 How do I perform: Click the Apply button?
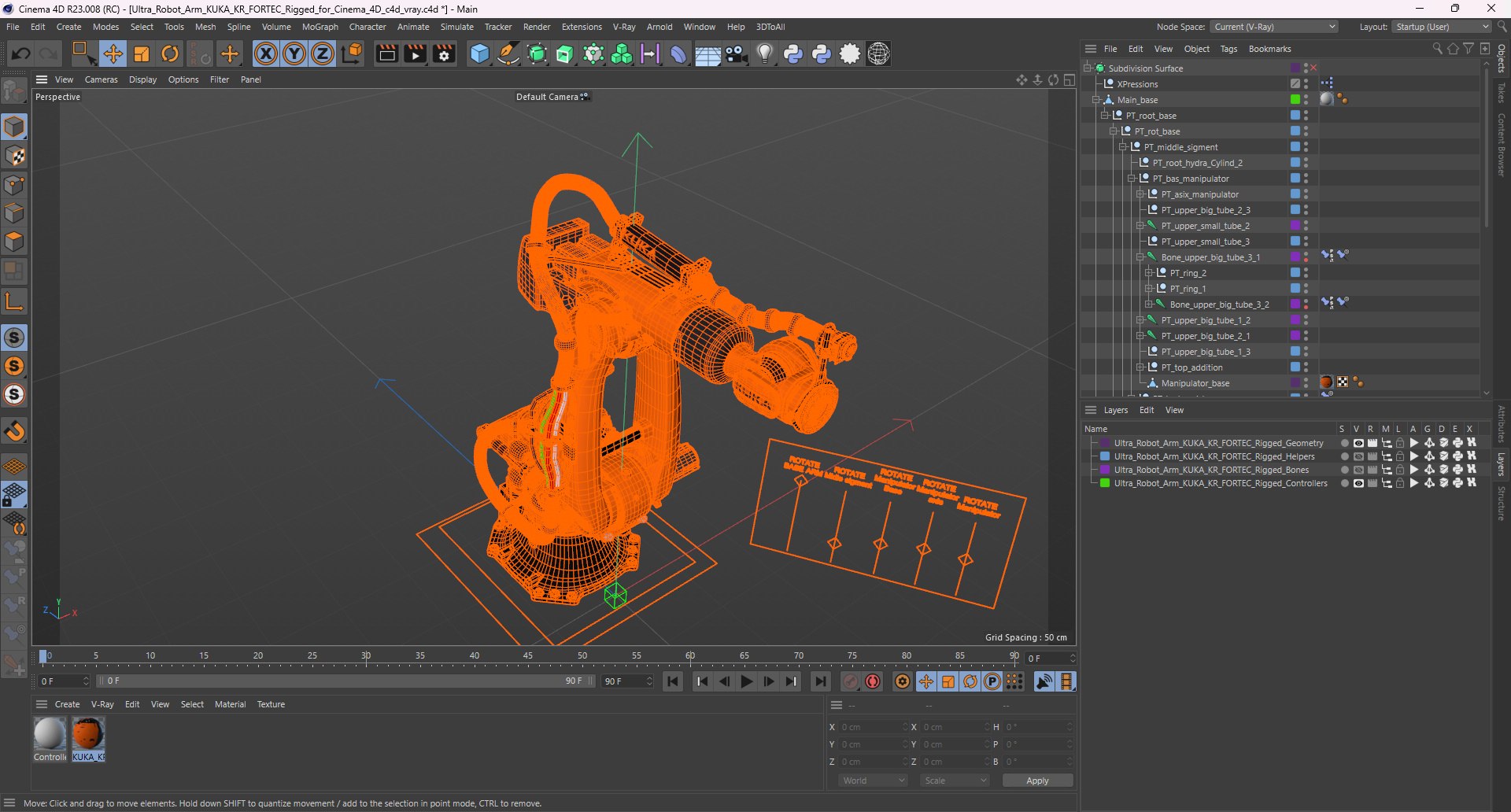tap(1037, 781)
